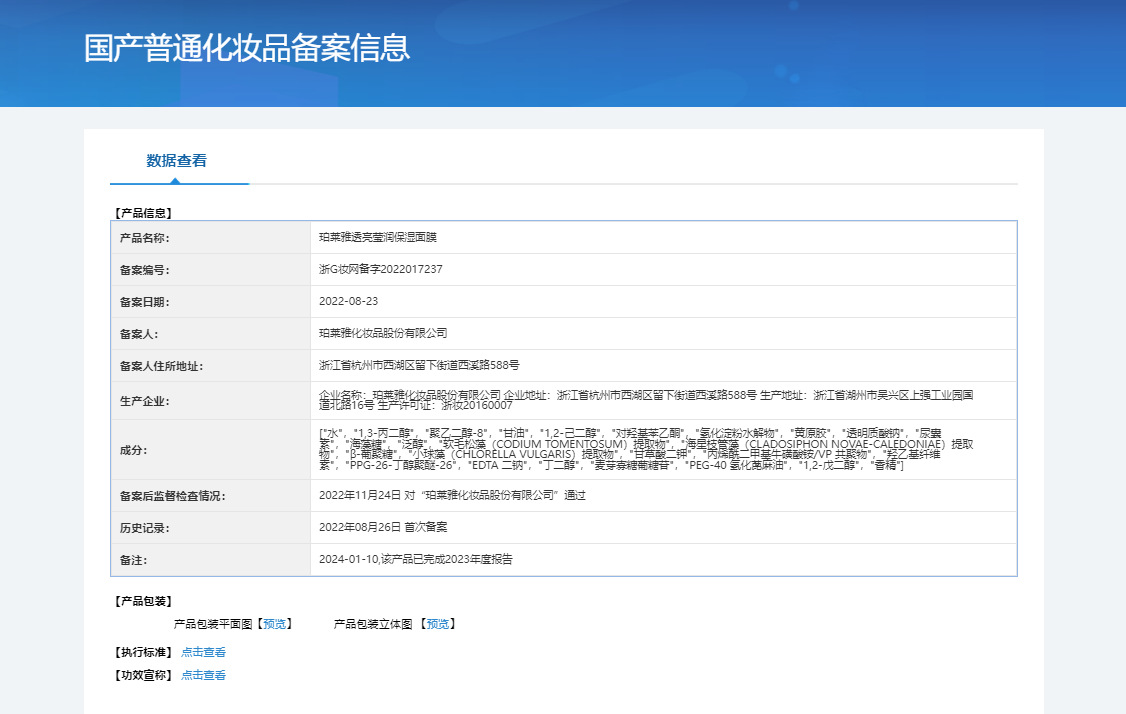1126x714 pixels.
Task: Select filing number 浙G妆网备字2022017237
Action: click(x=381, y=269)
